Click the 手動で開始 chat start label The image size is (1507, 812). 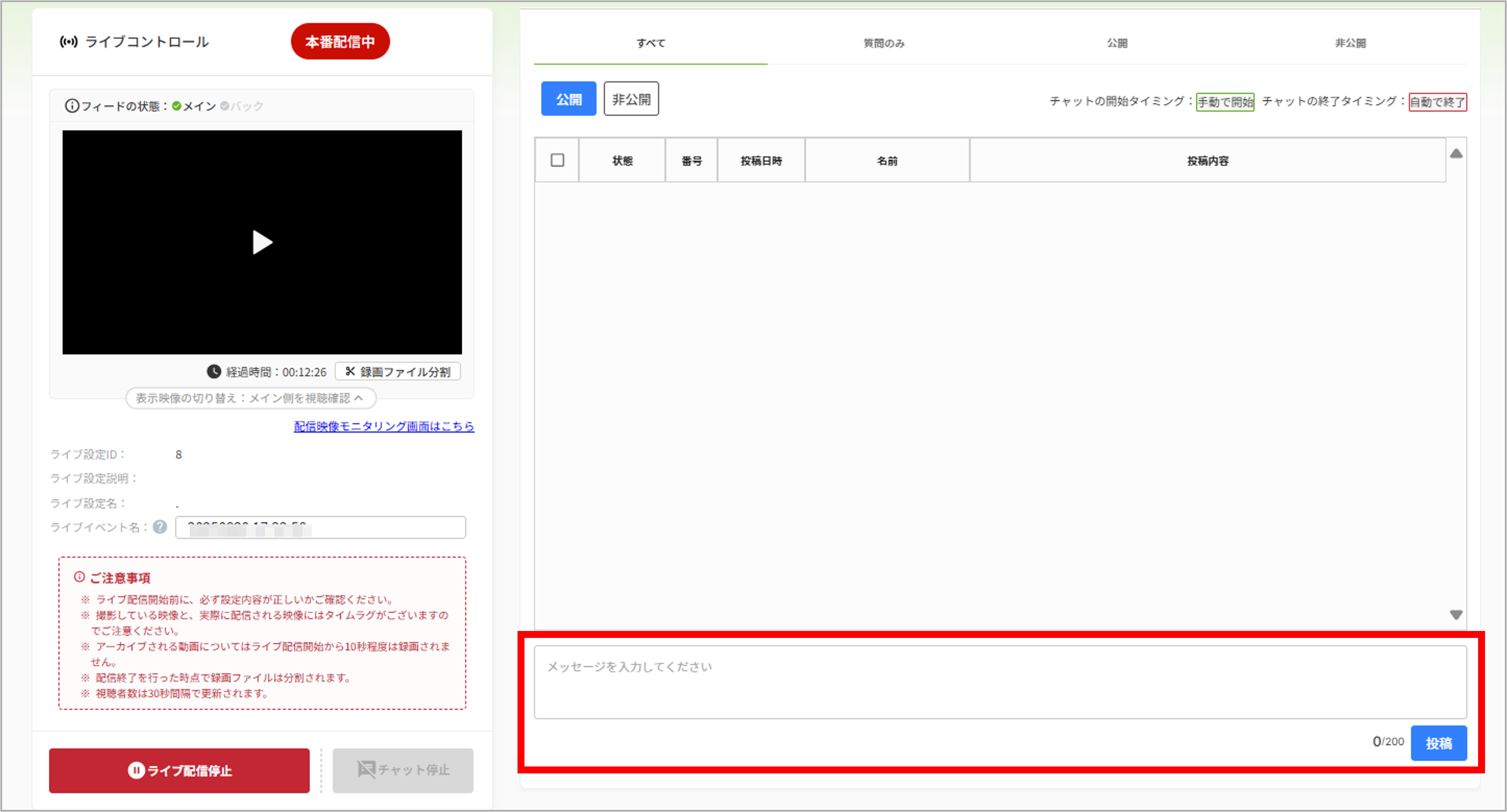(1225, 102)
